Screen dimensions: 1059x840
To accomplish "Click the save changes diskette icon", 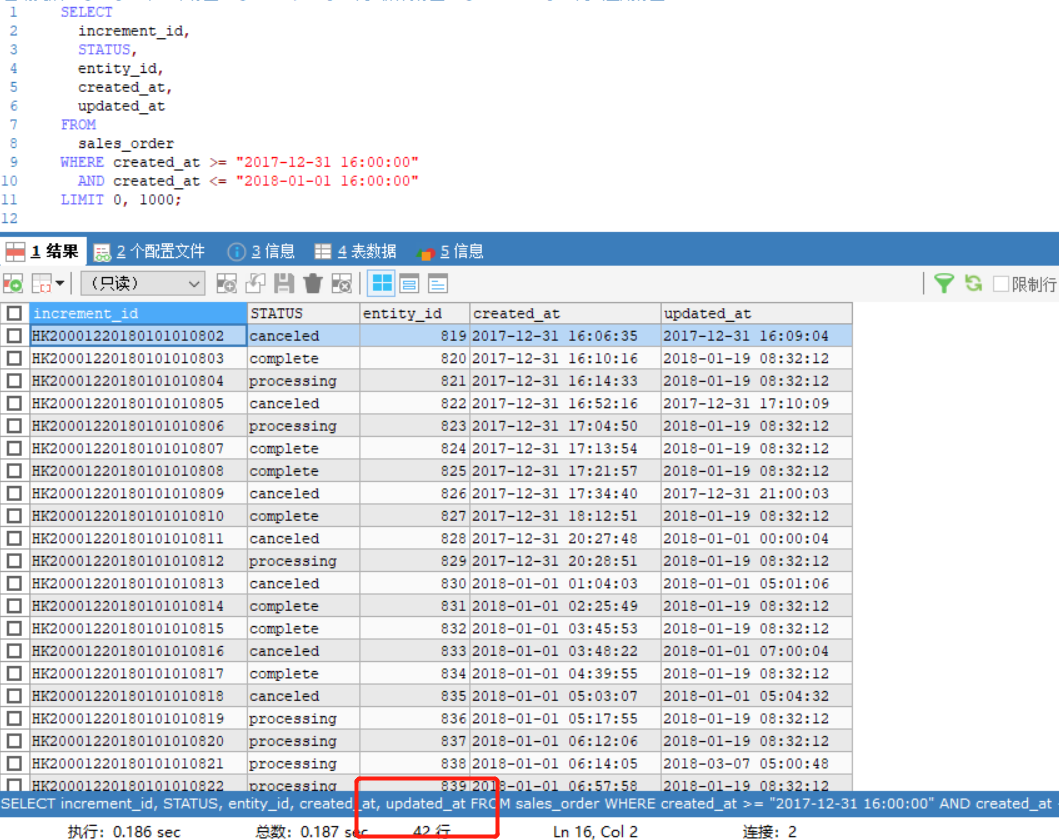I will (x=283, y=284).
